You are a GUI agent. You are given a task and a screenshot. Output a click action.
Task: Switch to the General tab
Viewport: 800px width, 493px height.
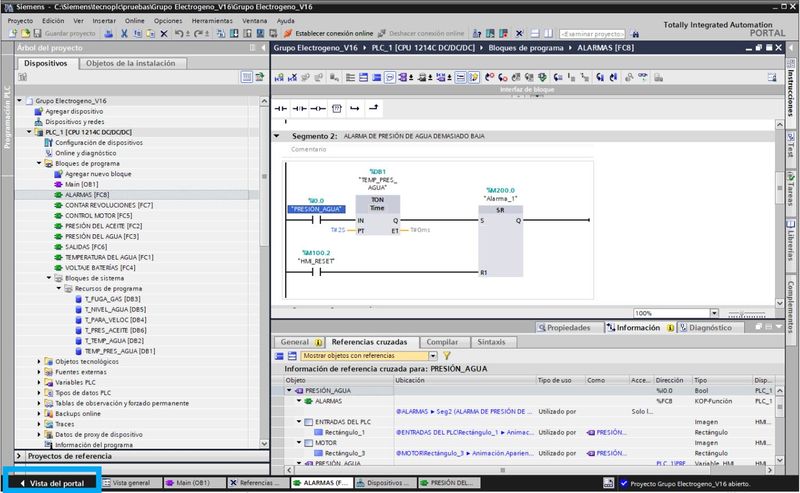pos(300,342)
